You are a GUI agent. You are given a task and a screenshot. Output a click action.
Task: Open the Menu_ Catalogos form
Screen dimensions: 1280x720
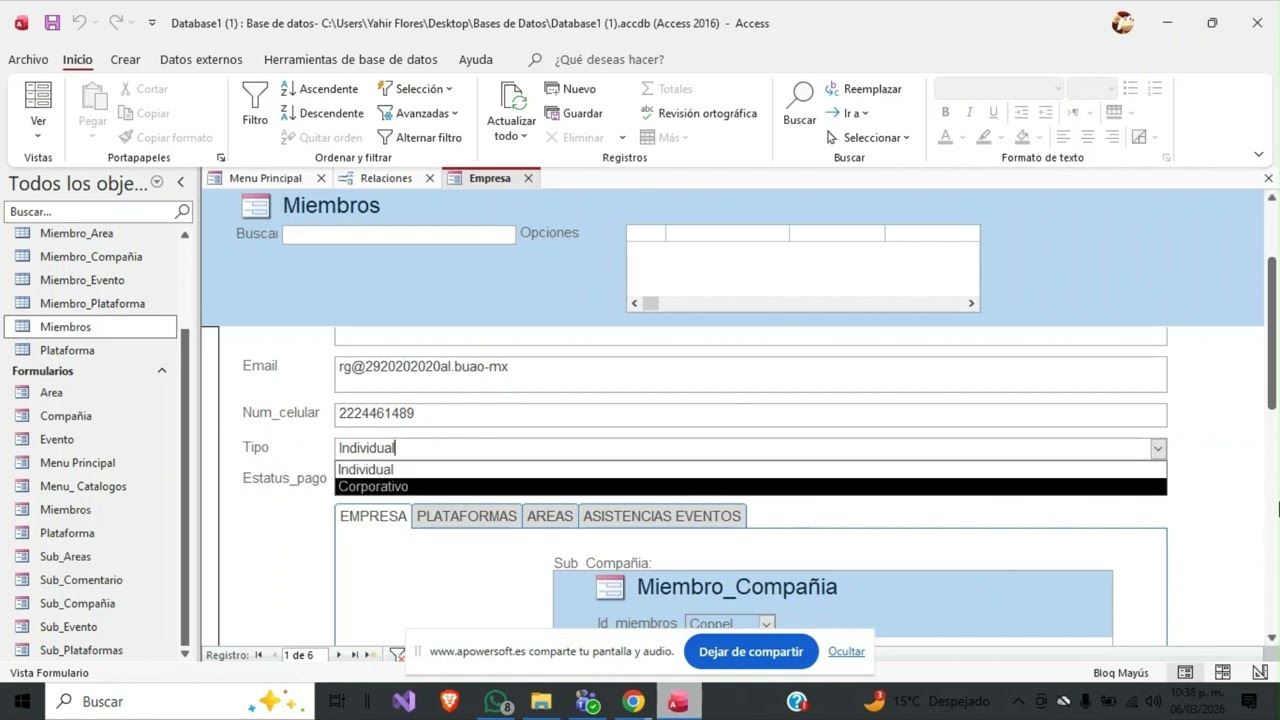pyautogui.click(x=83, y=486)
